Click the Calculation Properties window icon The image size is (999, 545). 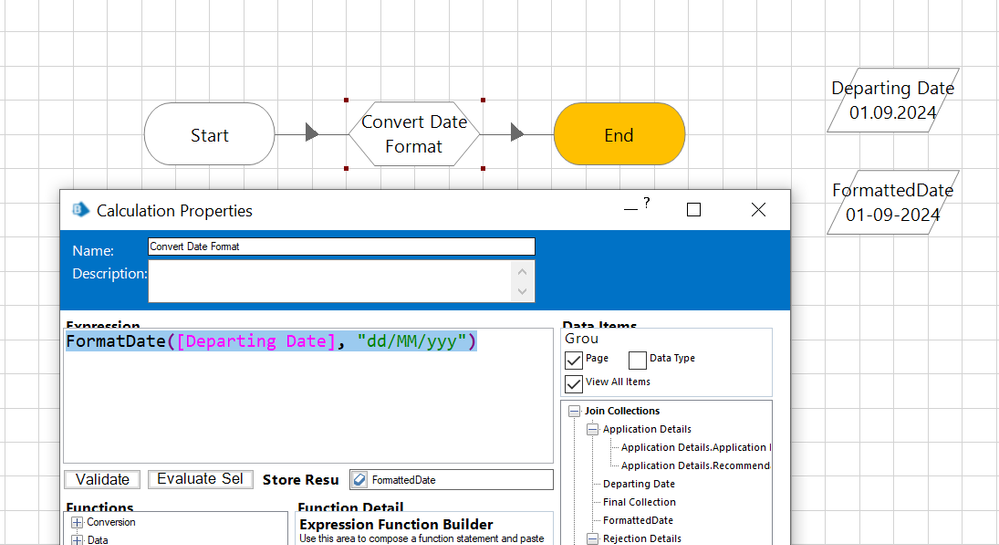click(81, 210)
